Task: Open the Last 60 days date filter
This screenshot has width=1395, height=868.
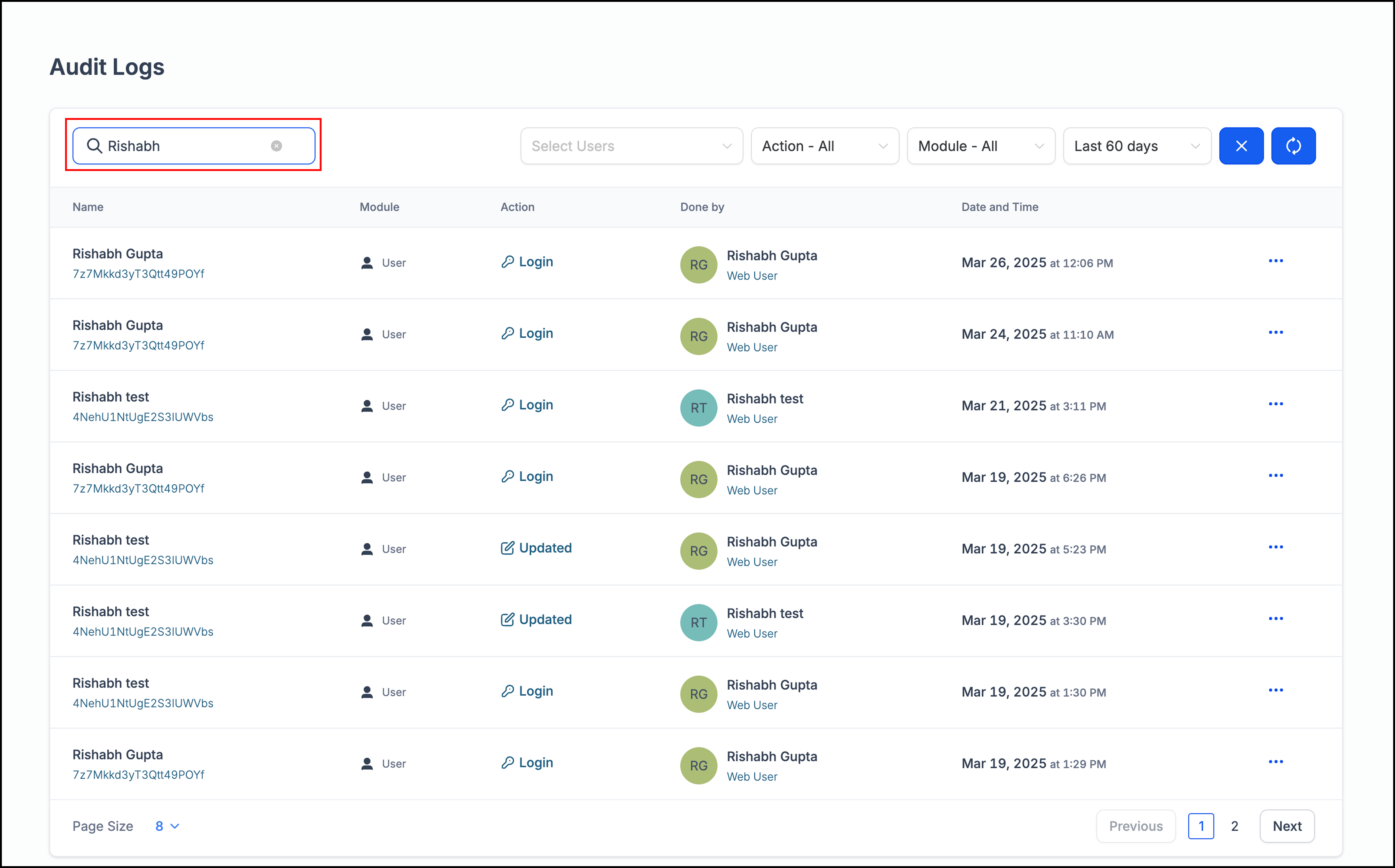Action: [x=1137, y=146]
